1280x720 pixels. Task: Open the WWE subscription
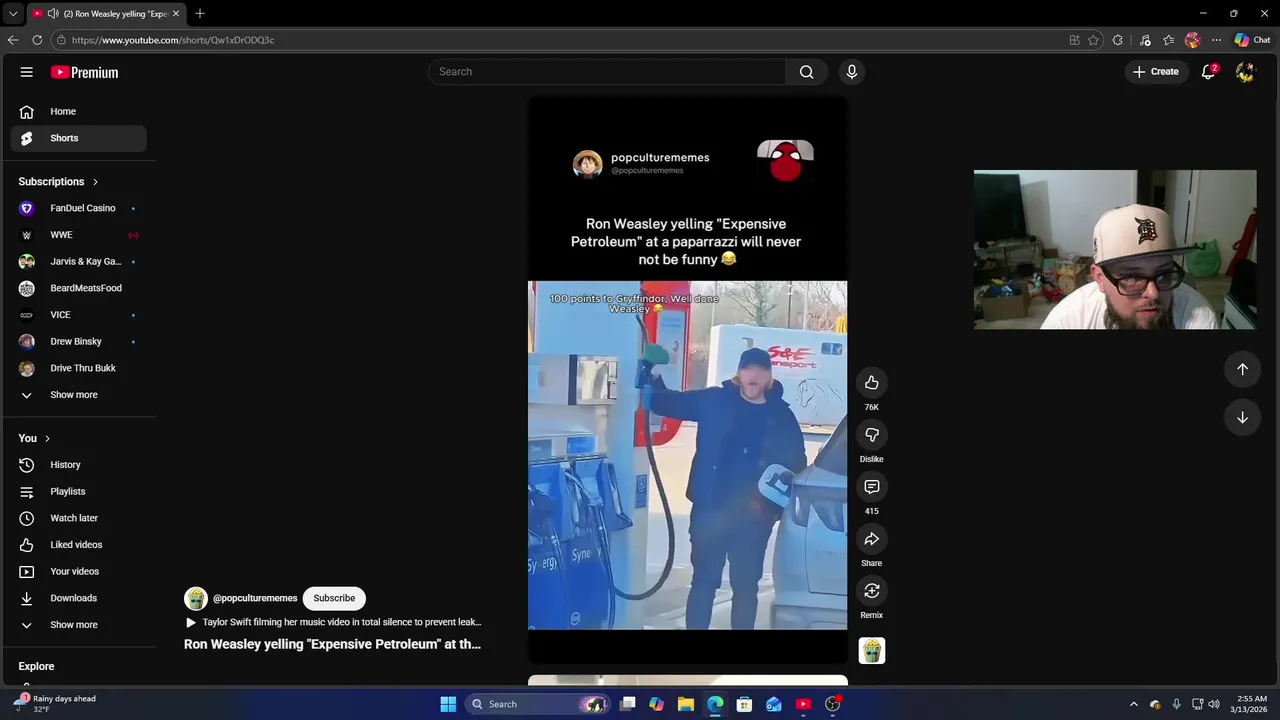pos(78,235)
